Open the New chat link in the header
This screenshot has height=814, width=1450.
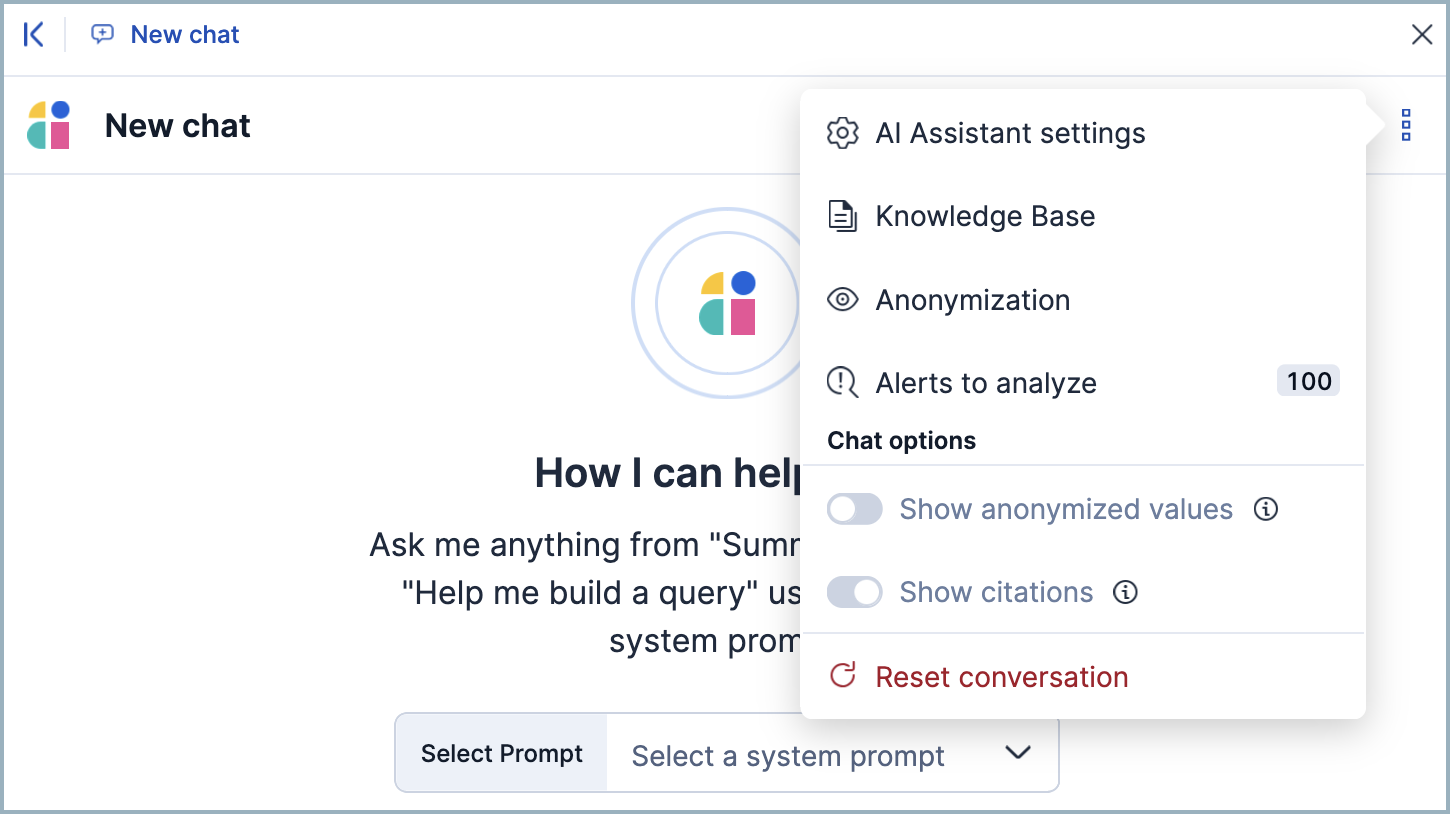(x=184, y=34)
